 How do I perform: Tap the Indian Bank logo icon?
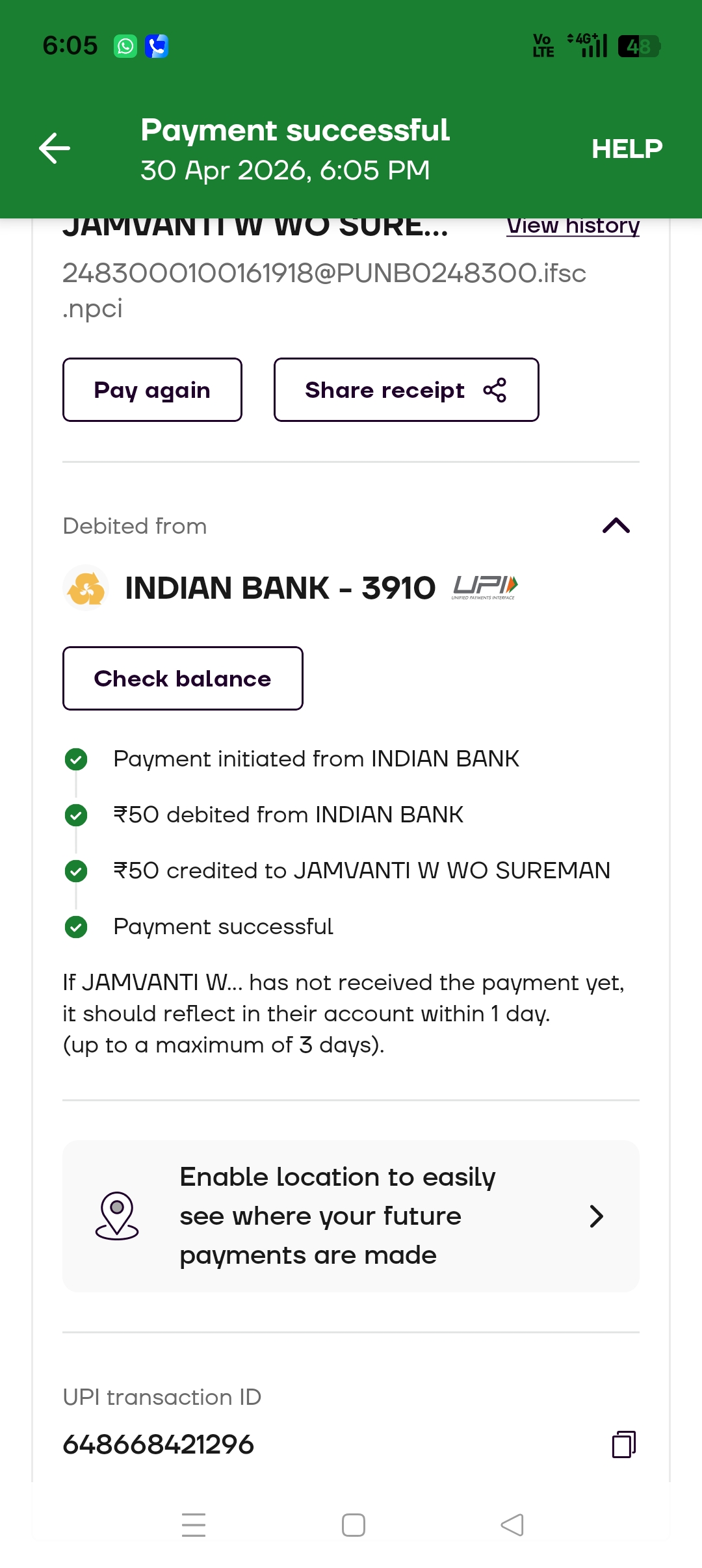click(86, 588)
